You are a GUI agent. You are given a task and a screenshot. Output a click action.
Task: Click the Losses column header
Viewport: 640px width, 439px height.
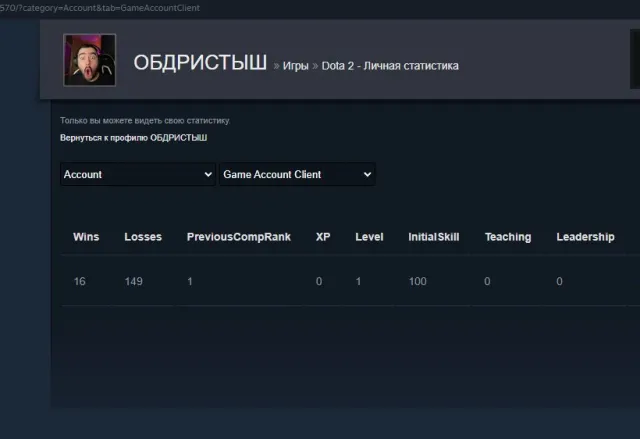tap(143, 237)
